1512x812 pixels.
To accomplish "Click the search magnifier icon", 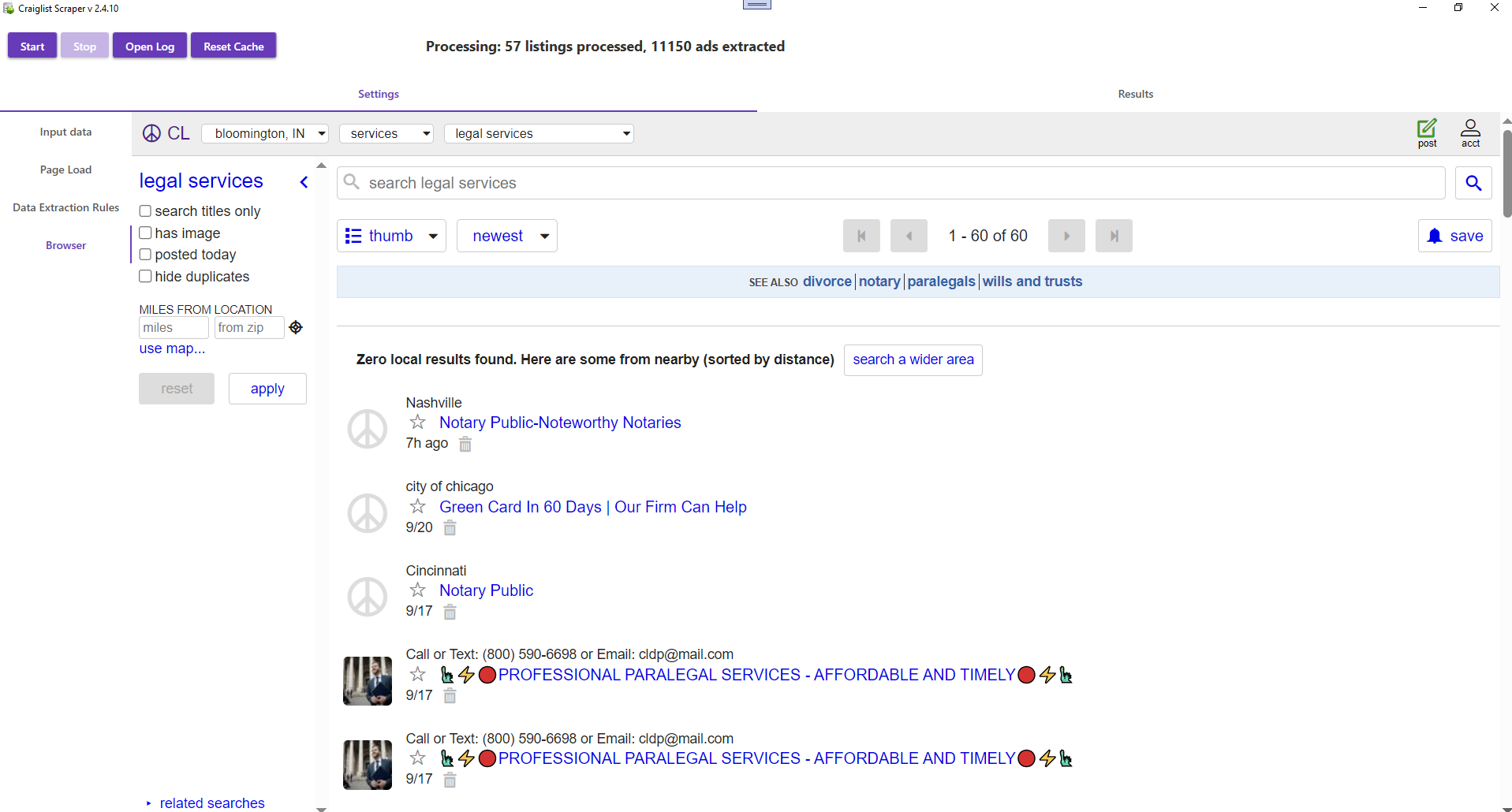I will (1473, 182).
